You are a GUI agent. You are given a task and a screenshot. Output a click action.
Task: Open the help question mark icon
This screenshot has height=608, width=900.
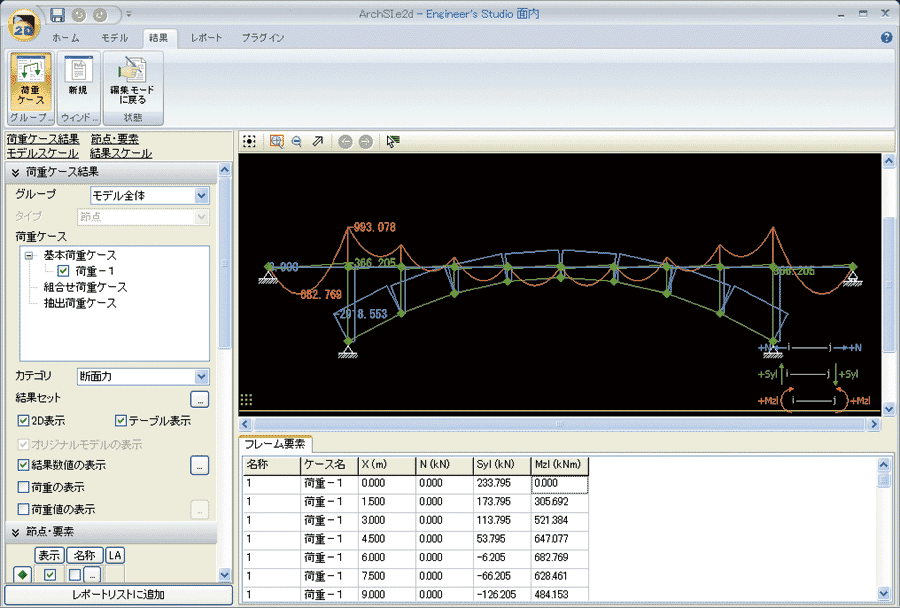point(886,37)
